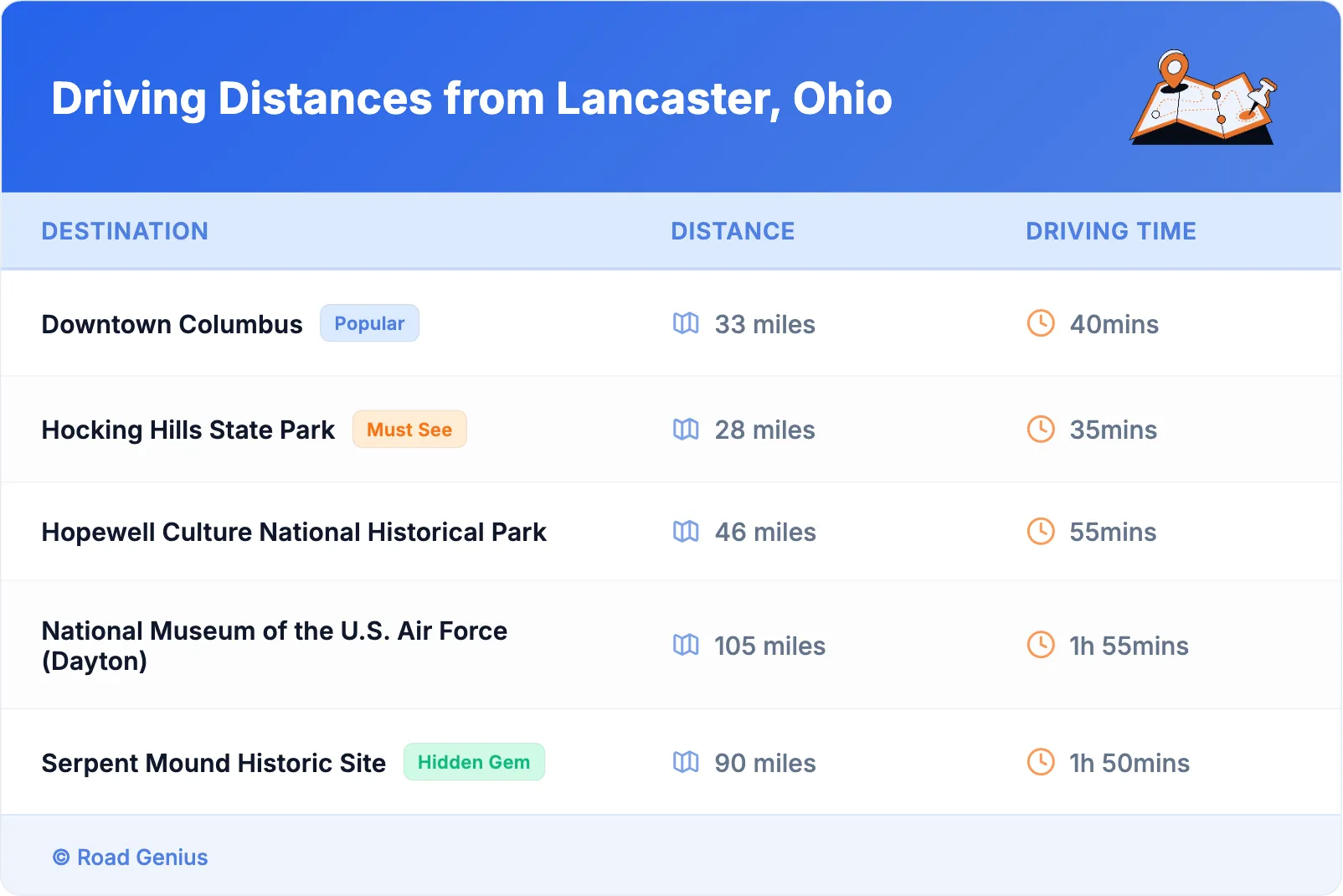Click the 1h 55mins driving time
This screenshot has width=1343, height=896.
coord(1129,646)
